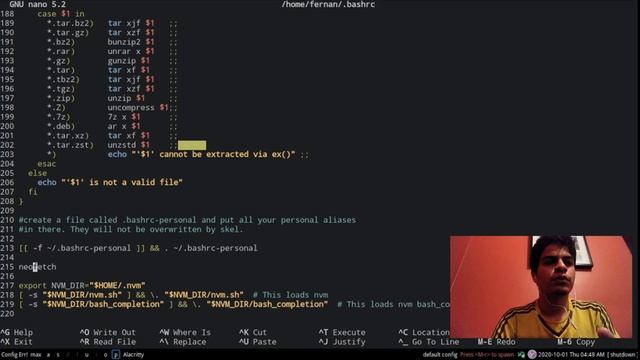640x360 pixels.
Task: Click the ^O Write Out shortcut
Action: [x=108, y=332]
